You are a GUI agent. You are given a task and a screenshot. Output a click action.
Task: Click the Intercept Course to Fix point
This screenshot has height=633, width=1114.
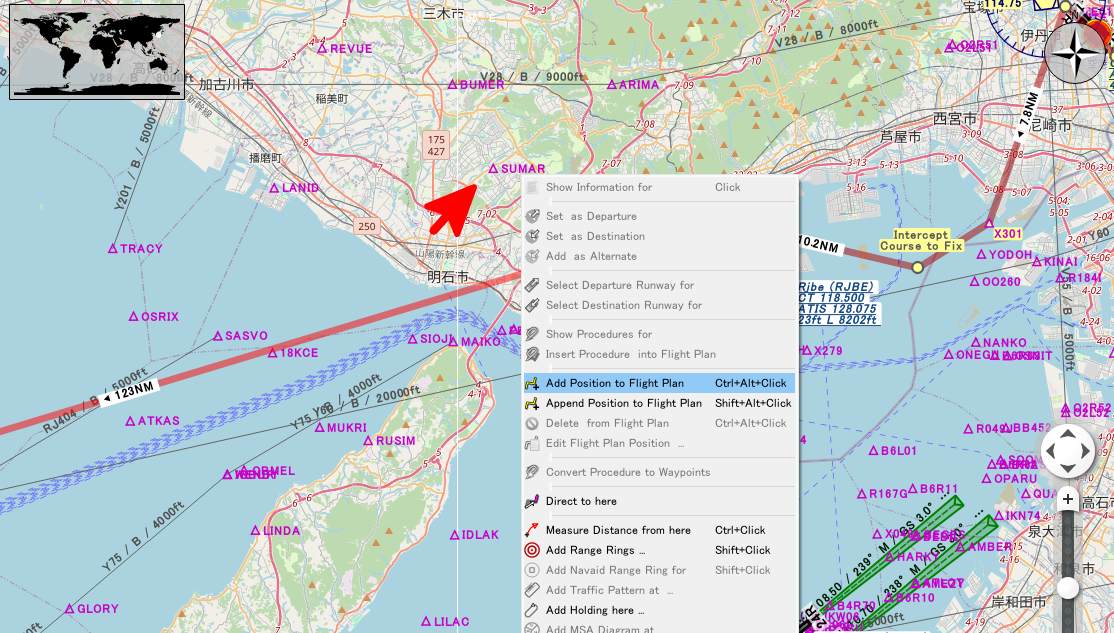tap(918, 267)
